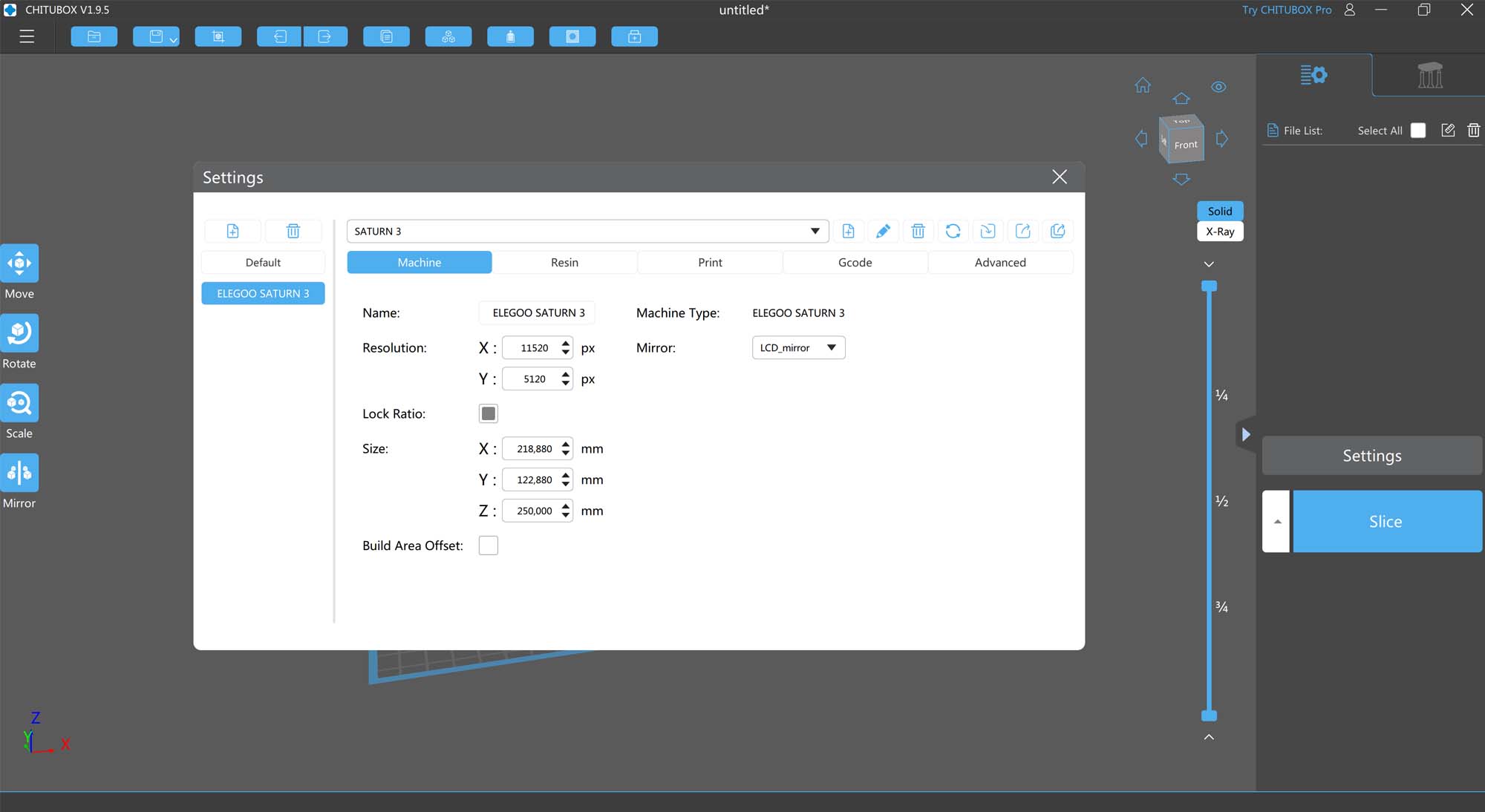Switch to the Advanced tab
The height and width of the screenshot is (812, 1485).
[1000, 262]
